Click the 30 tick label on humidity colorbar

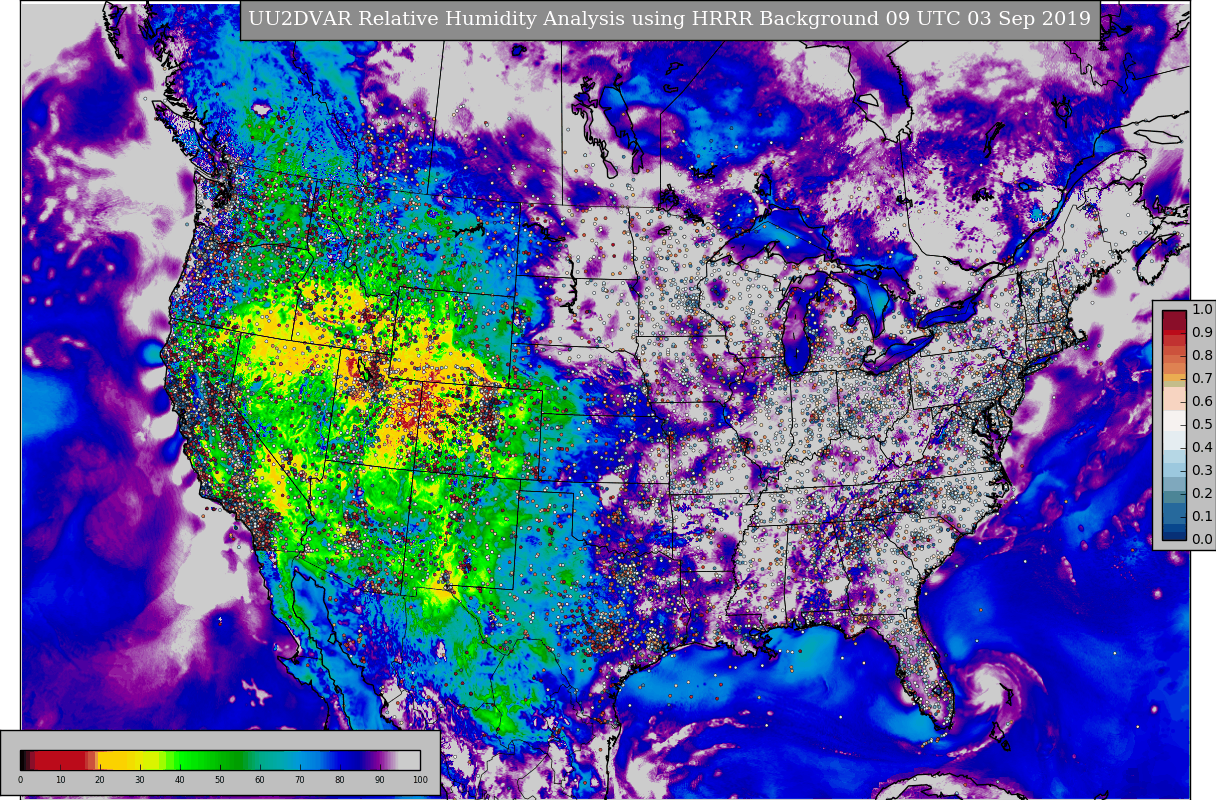pyautogui.click(x=140, y=780)
